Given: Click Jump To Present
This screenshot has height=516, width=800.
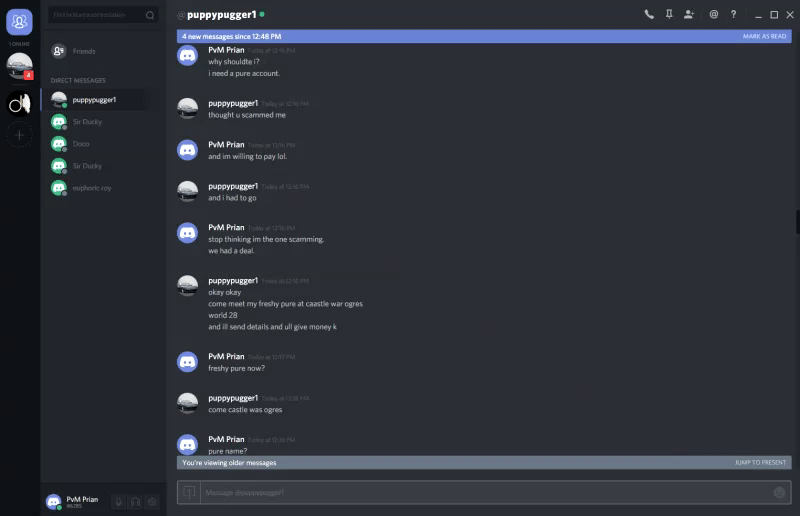Looking at the screenshot, I should [760, 462].
